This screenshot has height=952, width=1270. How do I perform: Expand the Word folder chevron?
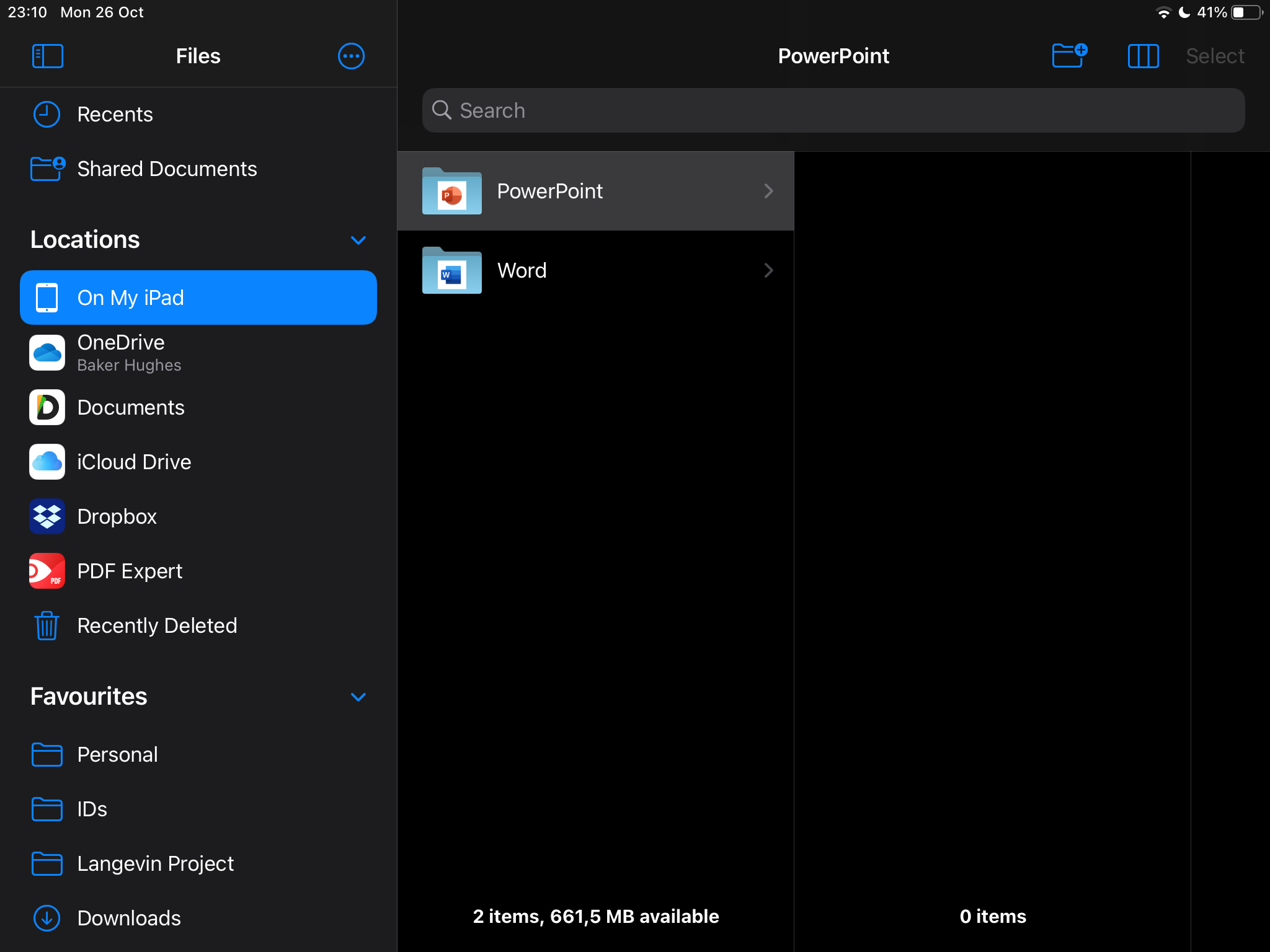click(768, 270)
